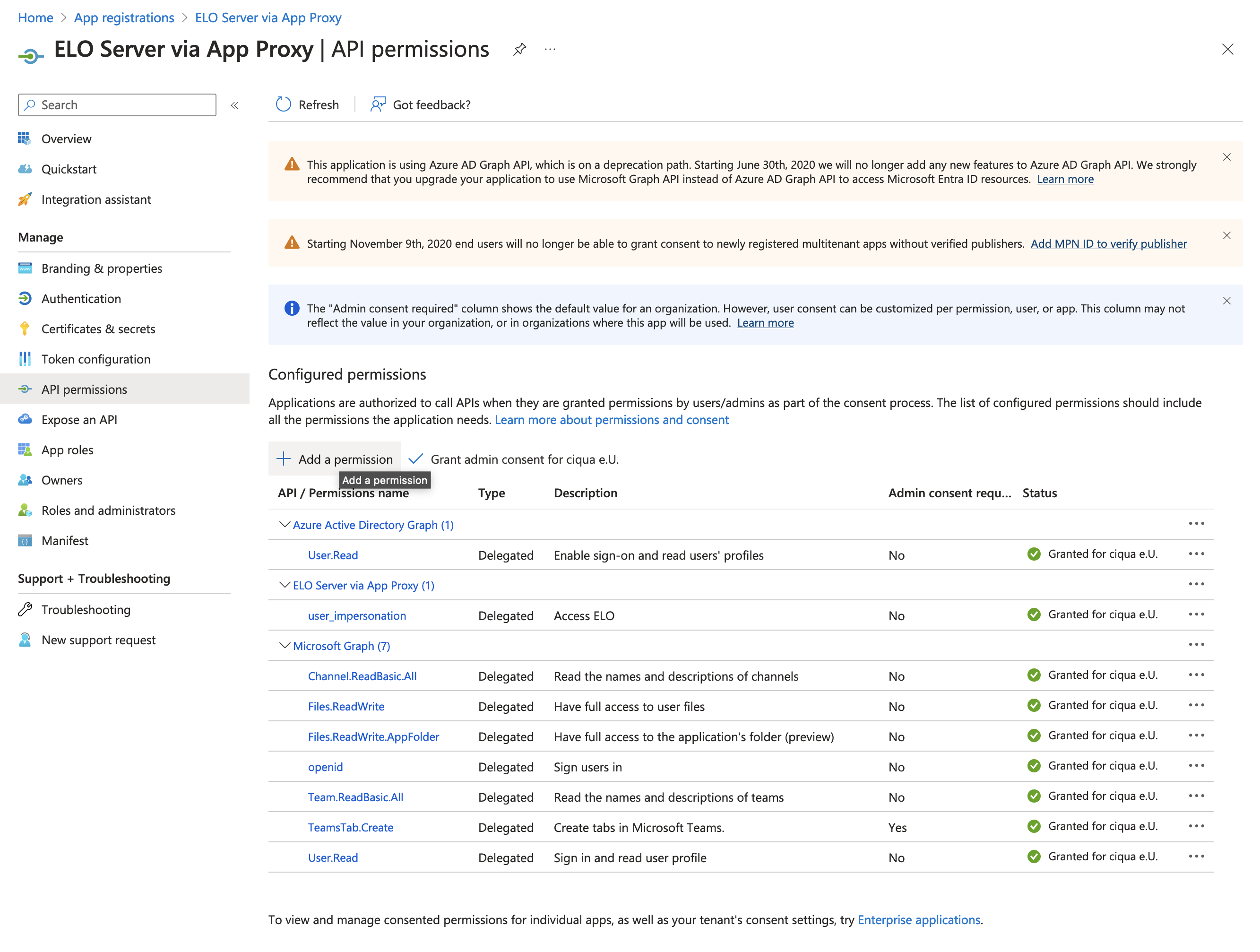
Task: Open more options for Azure Active Directory Graph
Action: (x=1196, y=524)
